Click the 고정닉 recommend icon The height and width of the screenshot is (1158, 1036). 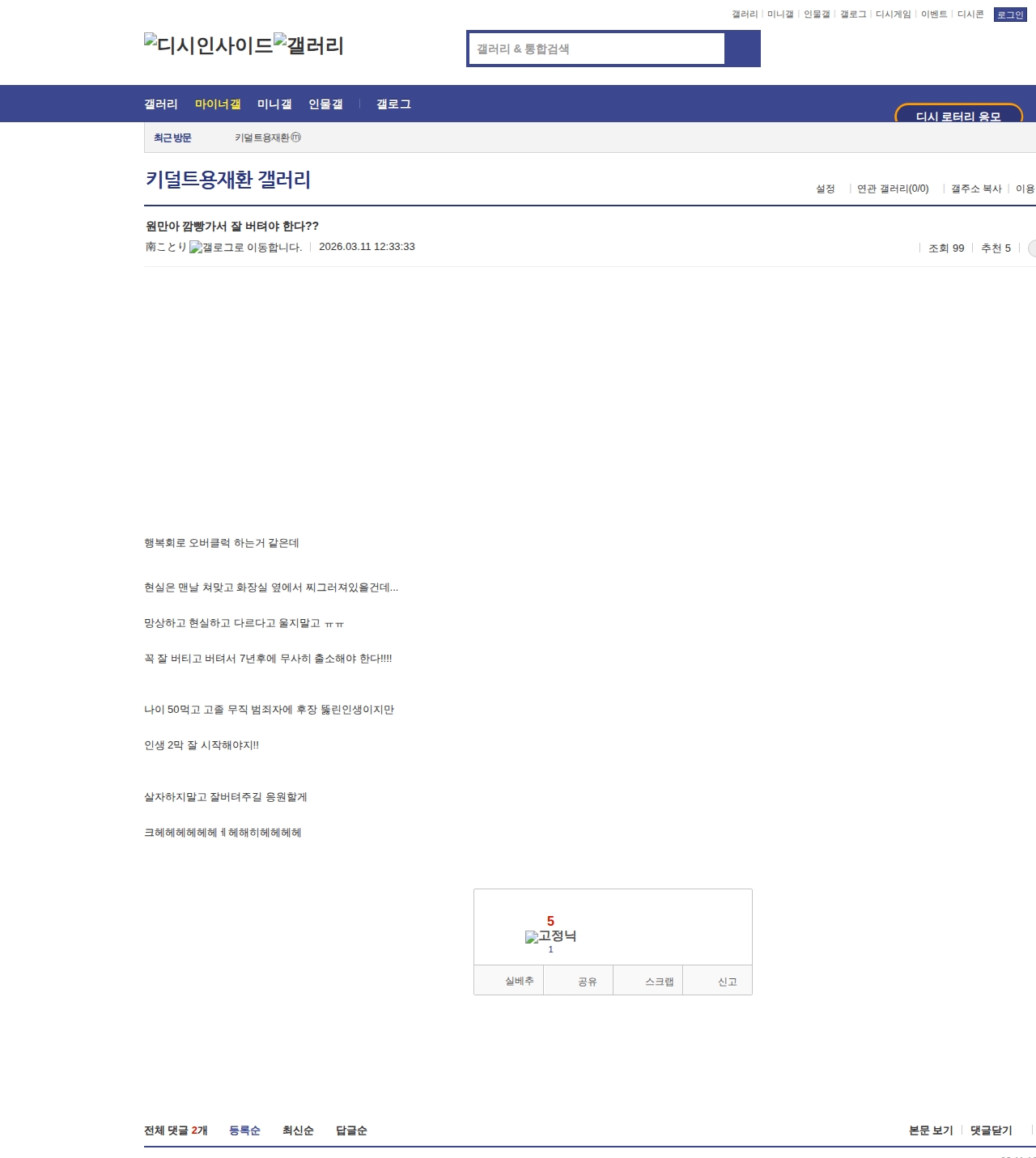(x=550, y=936)
